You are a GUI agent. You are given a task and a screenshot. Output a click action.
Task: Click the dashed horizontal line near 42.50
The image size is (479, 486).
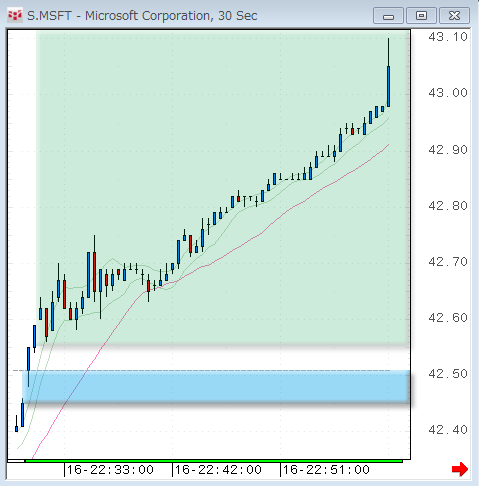(x=201, y=370)
